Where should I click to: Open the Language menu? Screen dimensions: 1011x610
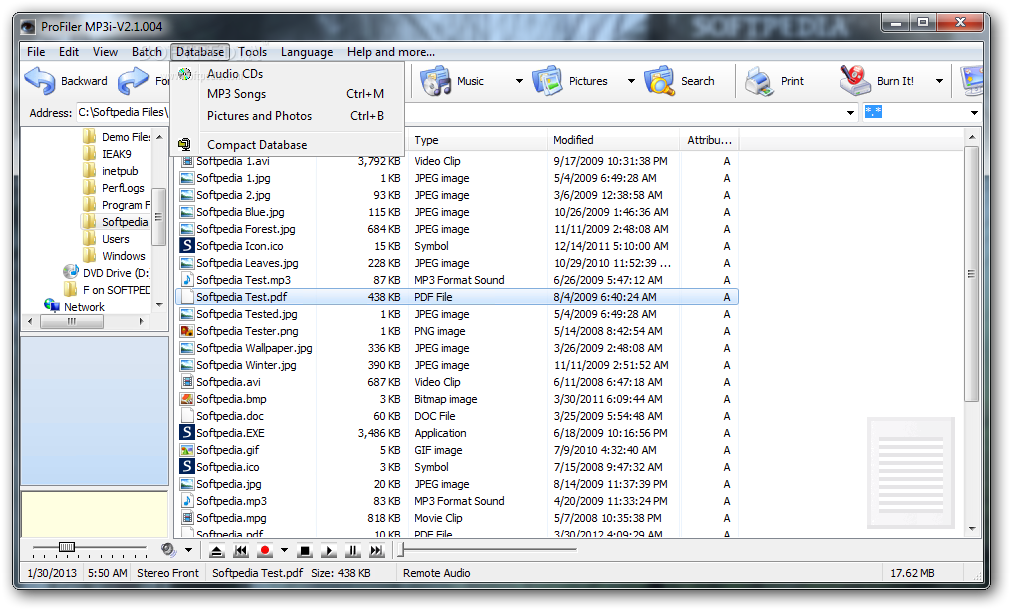point(307,52)
